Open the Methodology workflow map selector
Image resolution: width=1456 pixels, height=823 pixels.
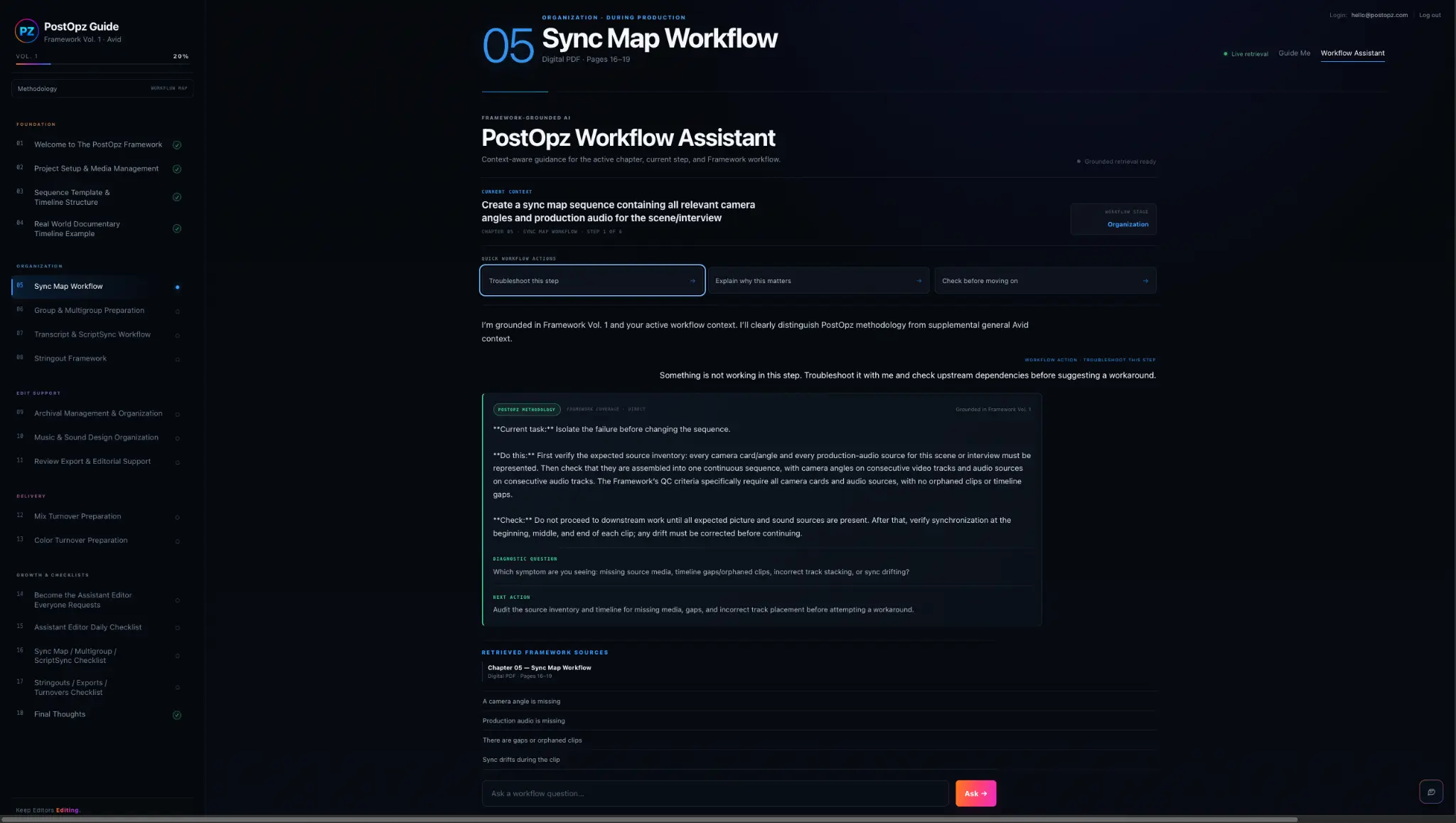(x=102, y=89)
